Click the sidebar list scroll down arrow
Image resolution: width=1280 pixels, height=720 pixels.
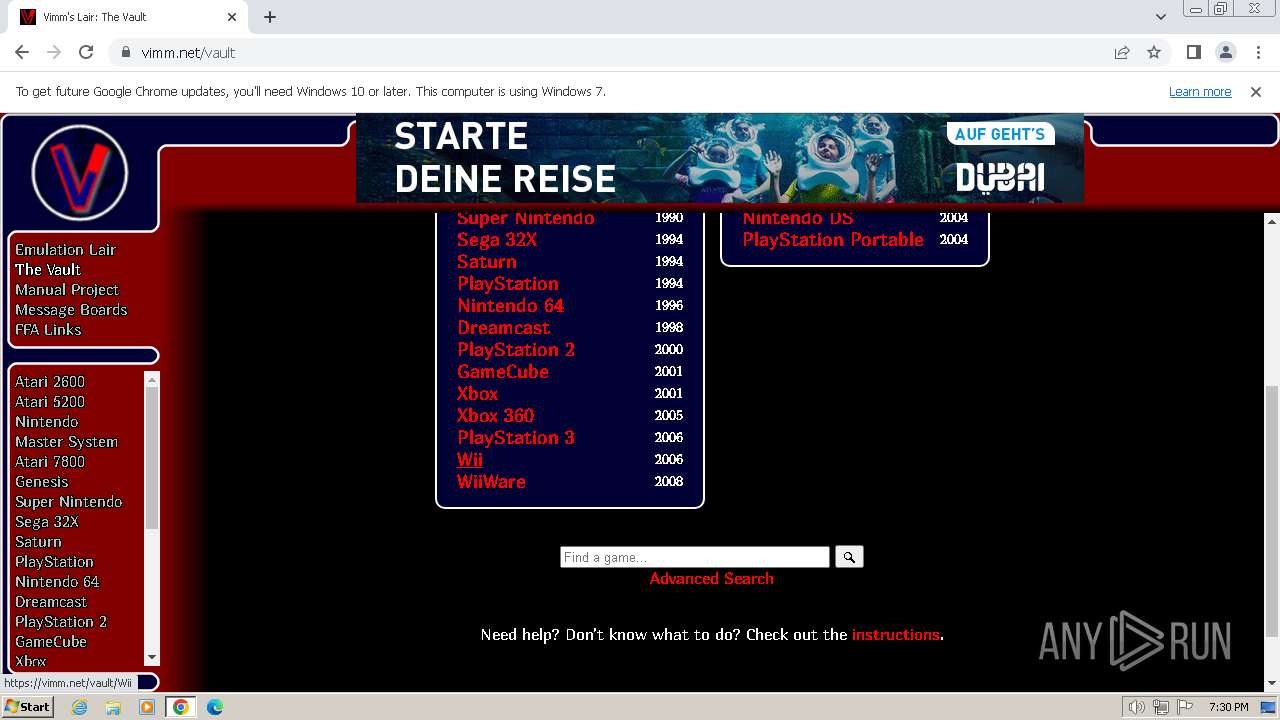pos(152,657)
